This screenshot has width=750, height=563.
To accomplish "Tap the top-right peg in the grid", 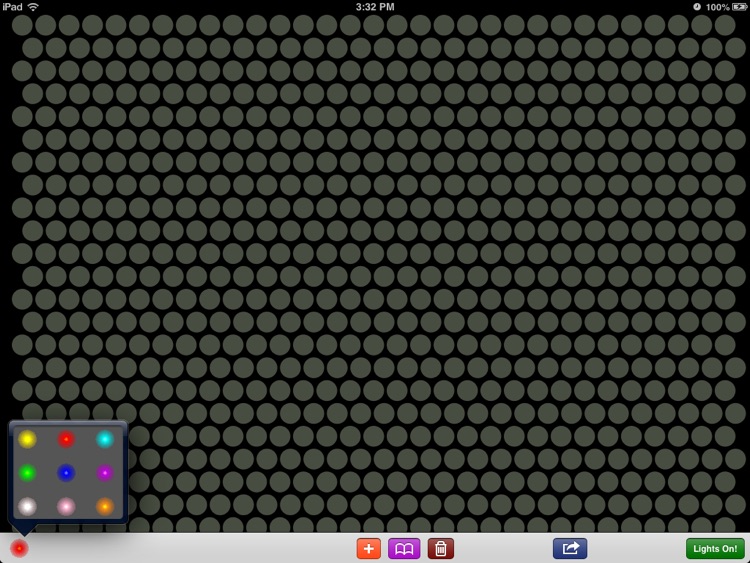I will coord(725,25).
